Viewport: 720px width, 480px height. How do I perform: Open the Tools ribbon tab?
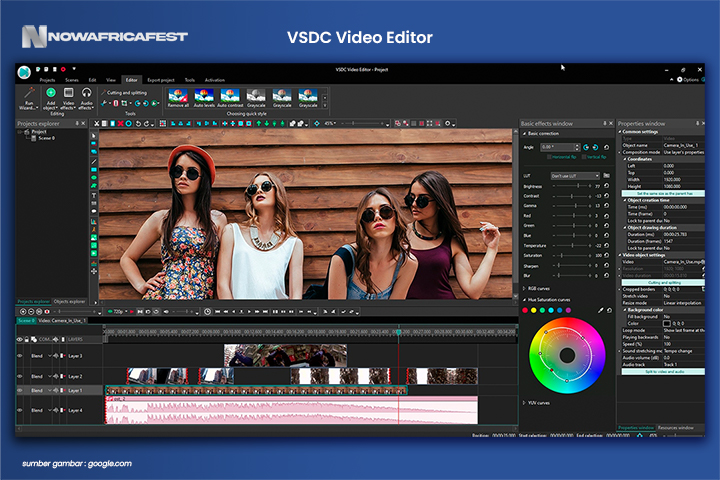[190, 80]
